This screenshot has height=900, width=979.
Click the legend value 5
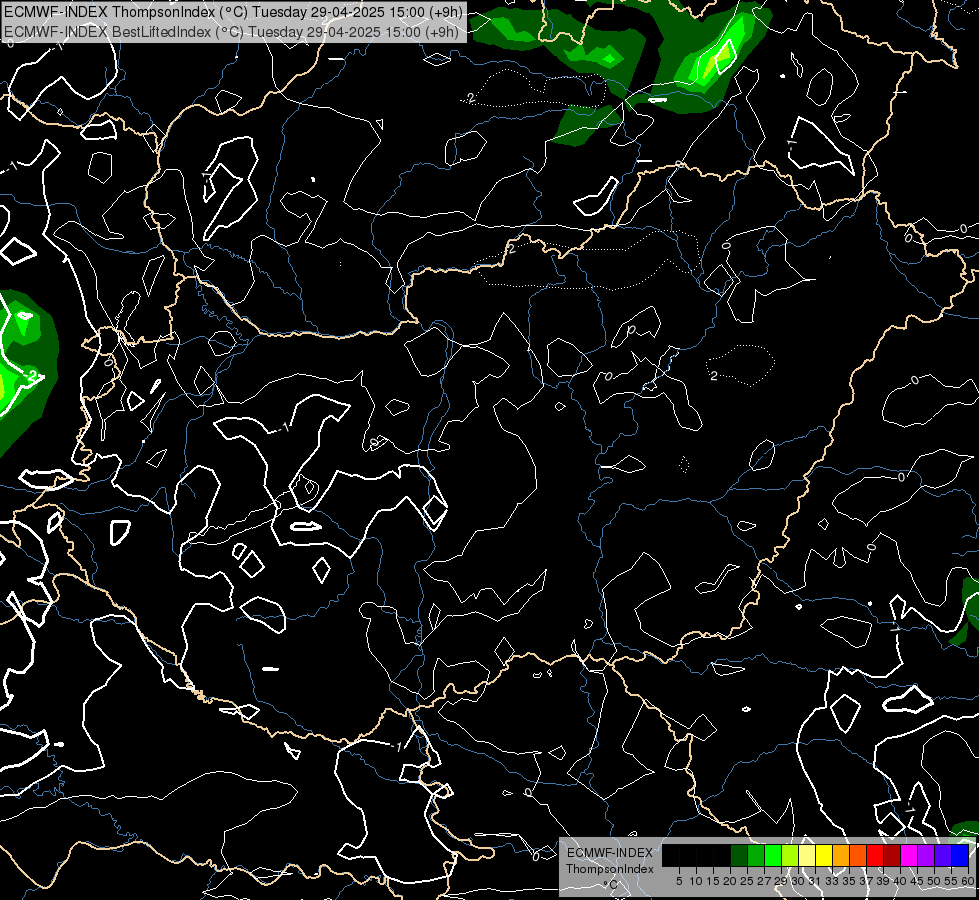click(x=679, y=881)
